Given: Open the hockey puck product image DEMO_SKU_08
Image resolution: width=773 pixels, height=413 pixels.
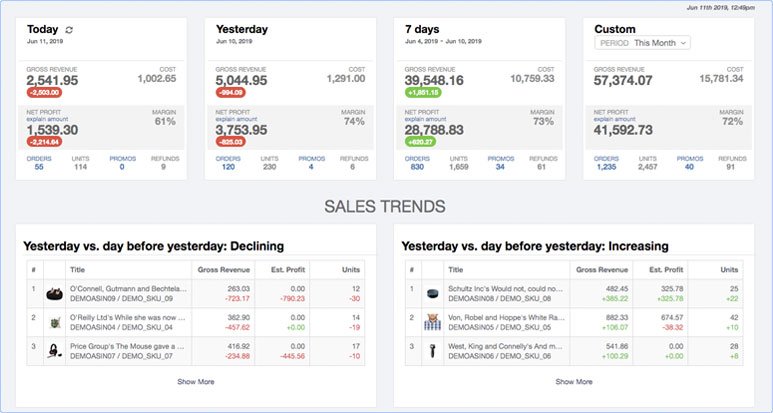Looking at the screenshot, I should tap(432, 294).
